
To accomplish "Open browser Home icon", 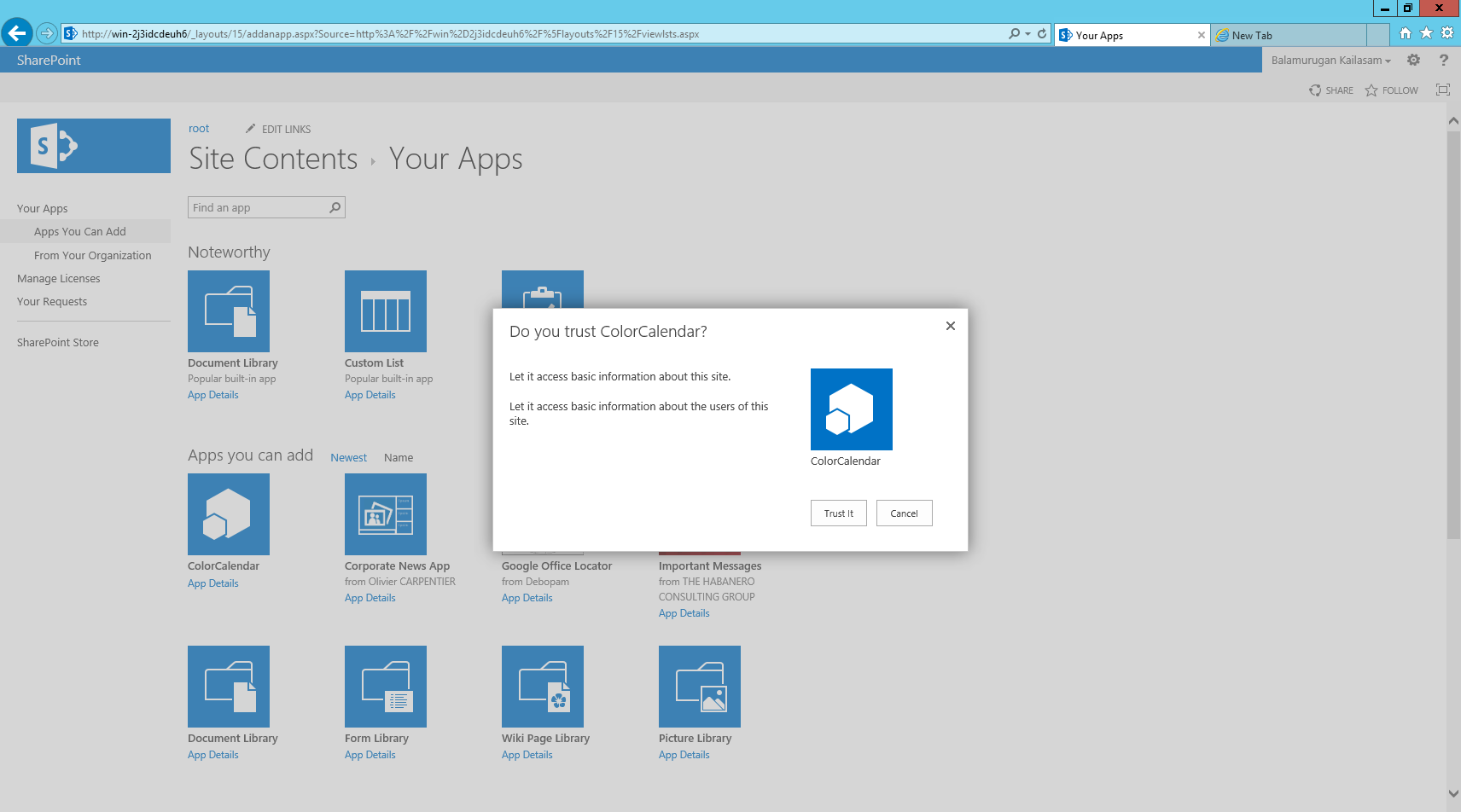I will point(1406,33).
